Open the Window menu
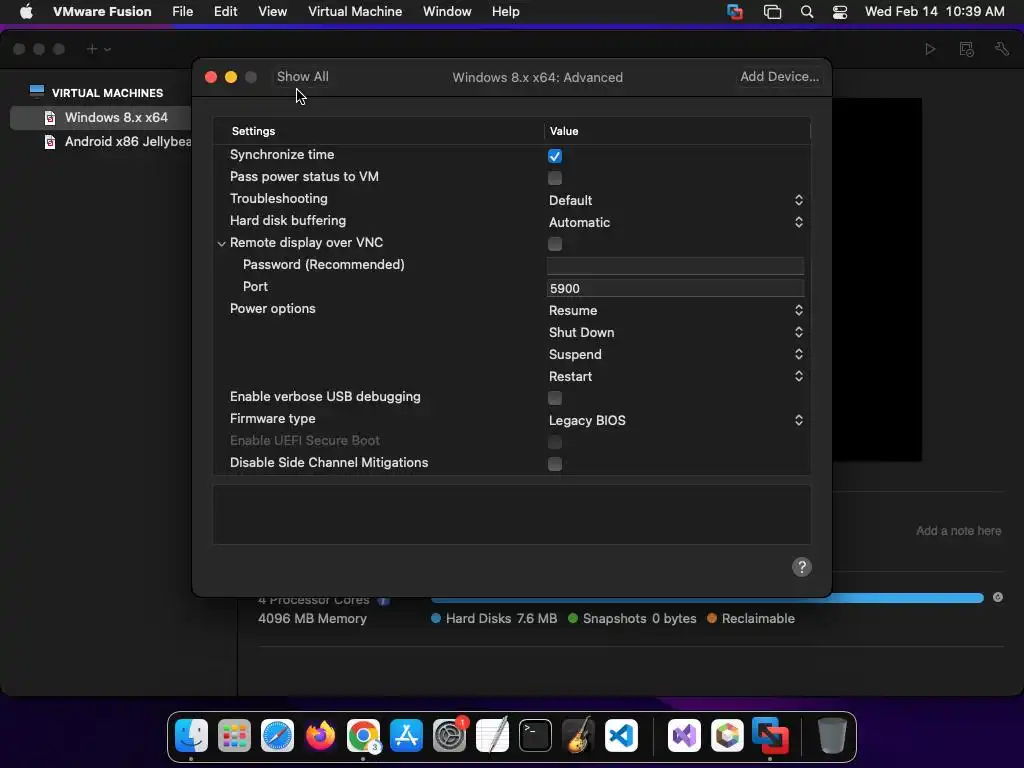The height and width of the screenshot is (768, 1024). point(447,12)
